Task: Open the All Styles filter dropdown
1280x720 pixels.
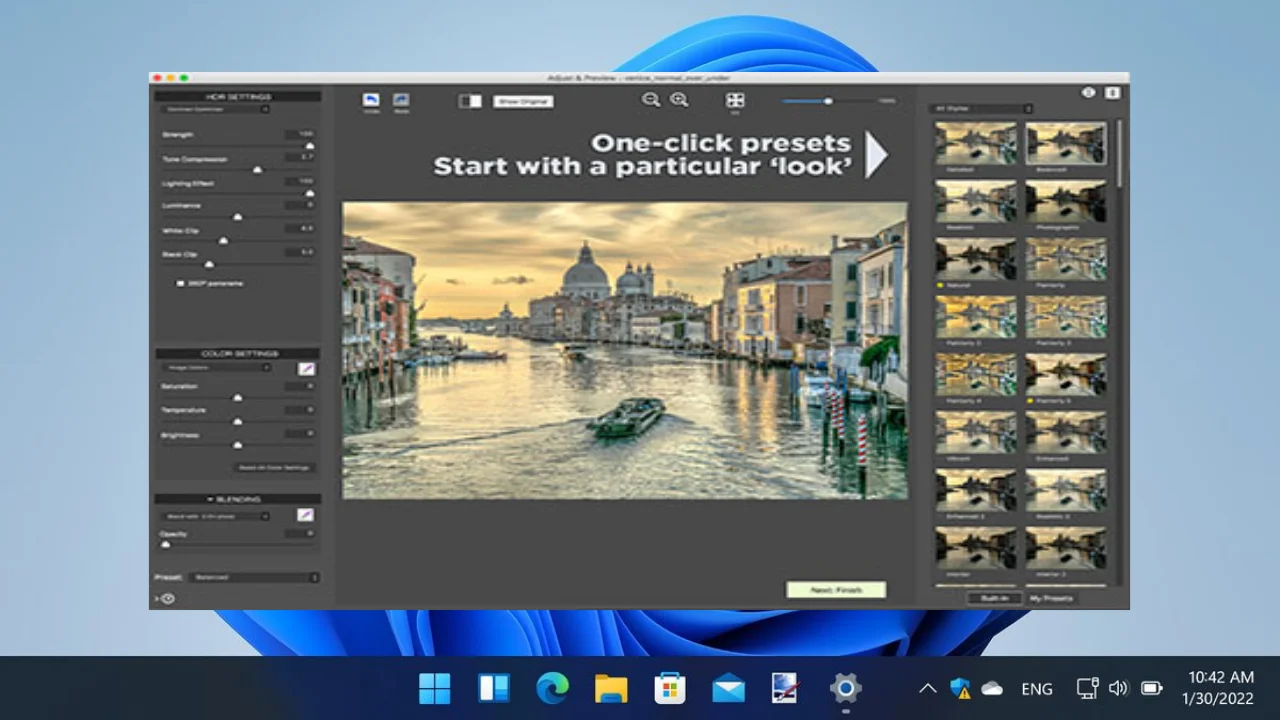Action: pos(981,108)
